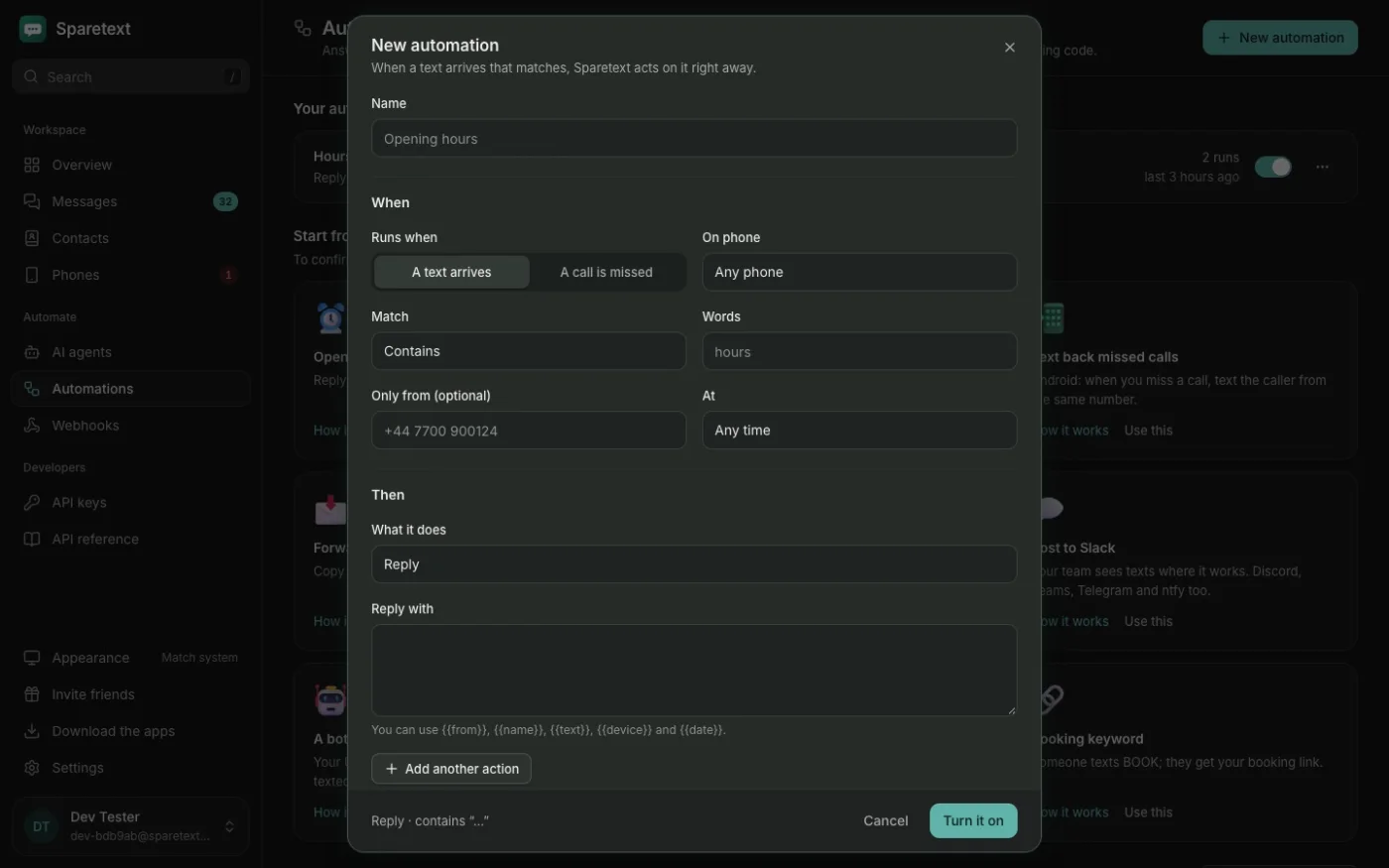Click the 'Reply with' text area
This screenshot has width=1389, height=868.
[x=694, y=671]
